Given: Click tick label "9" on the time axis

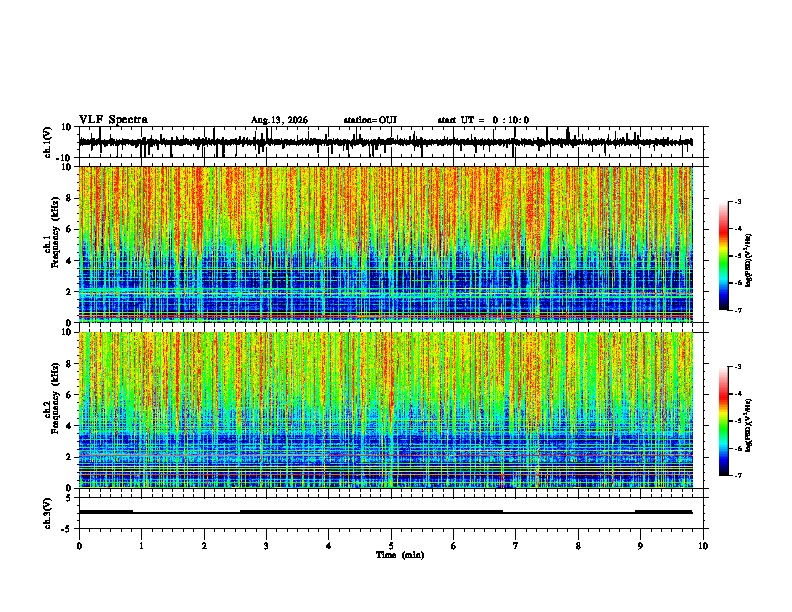Looking at the screenshot, I should click(640, 546).
